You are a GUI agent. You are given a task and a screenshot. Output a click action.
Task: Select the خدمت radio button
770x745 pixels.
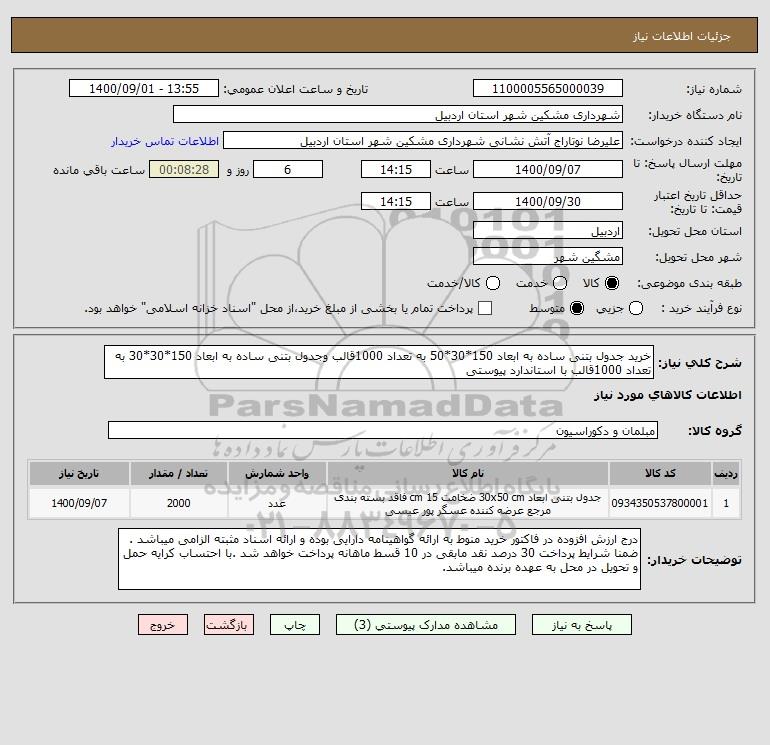(560, 283)
